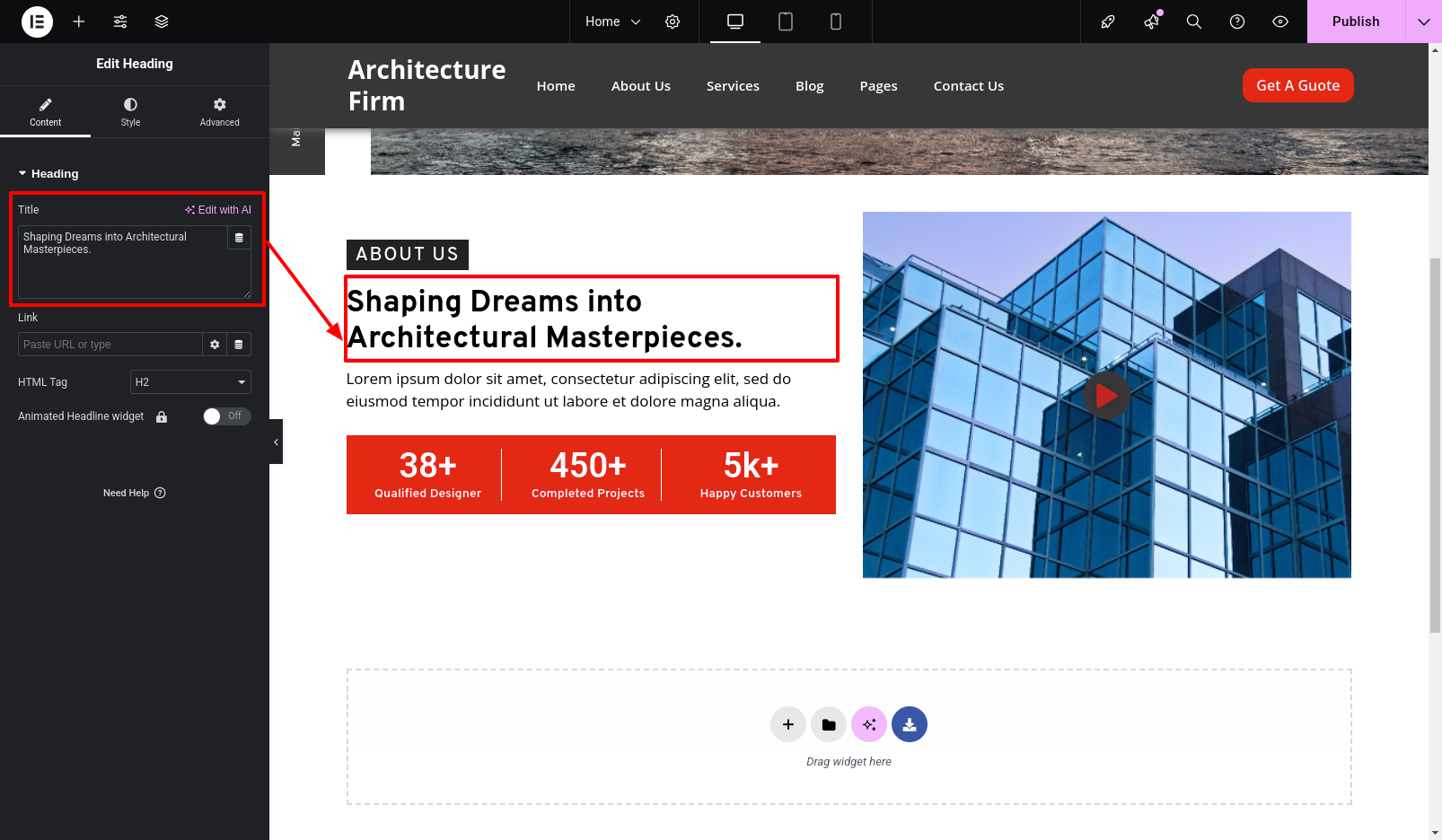The height and width of the screenshot is (840, 1442).
Task: Play the building video
Action: (x=1106, y=395)
